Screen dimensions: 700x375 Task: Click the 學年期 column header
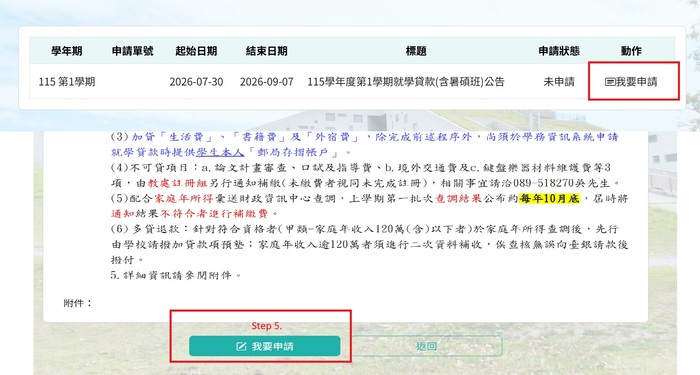(67, 51)
